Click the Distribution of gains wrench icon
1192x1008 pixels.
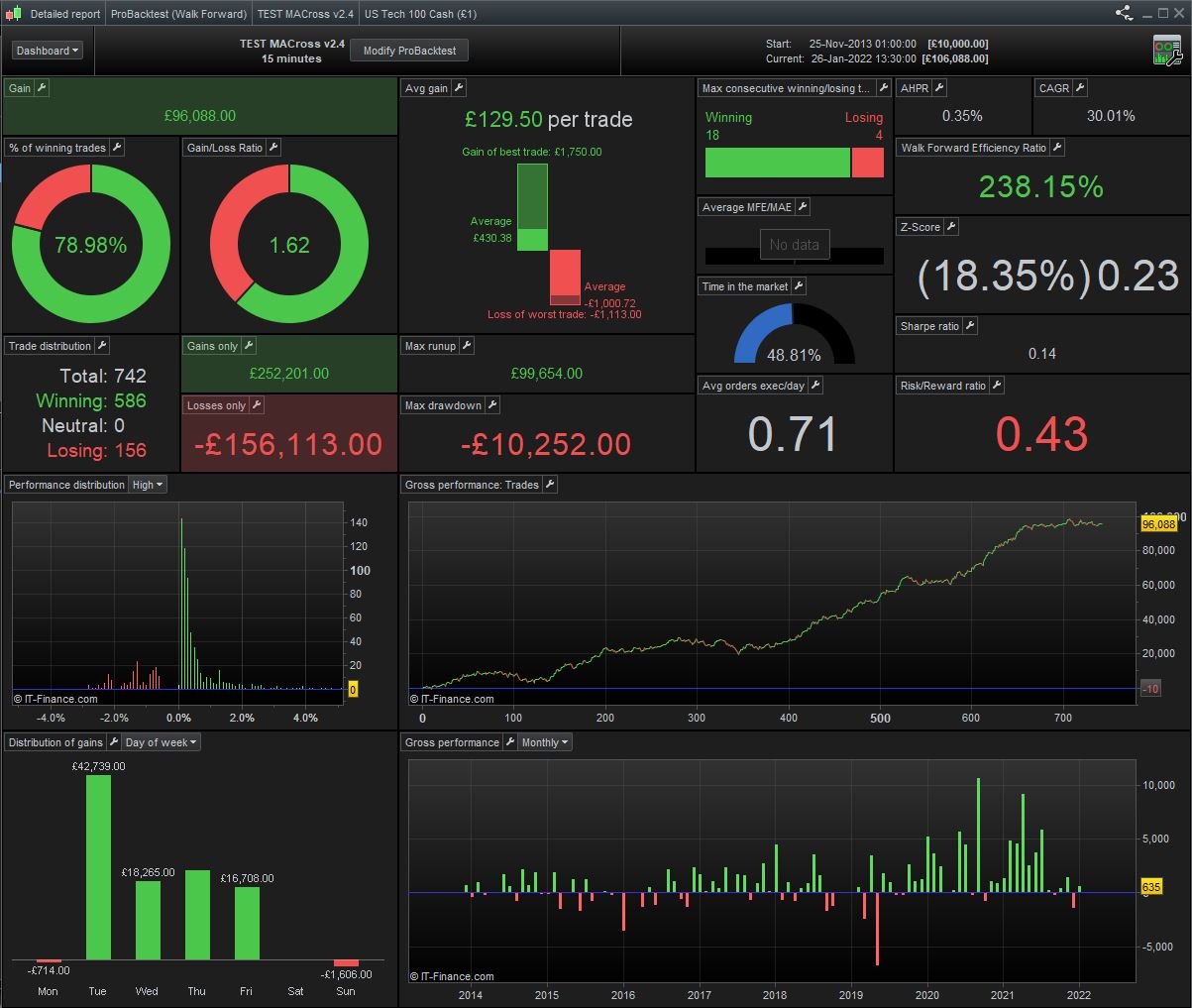(114, 742)
